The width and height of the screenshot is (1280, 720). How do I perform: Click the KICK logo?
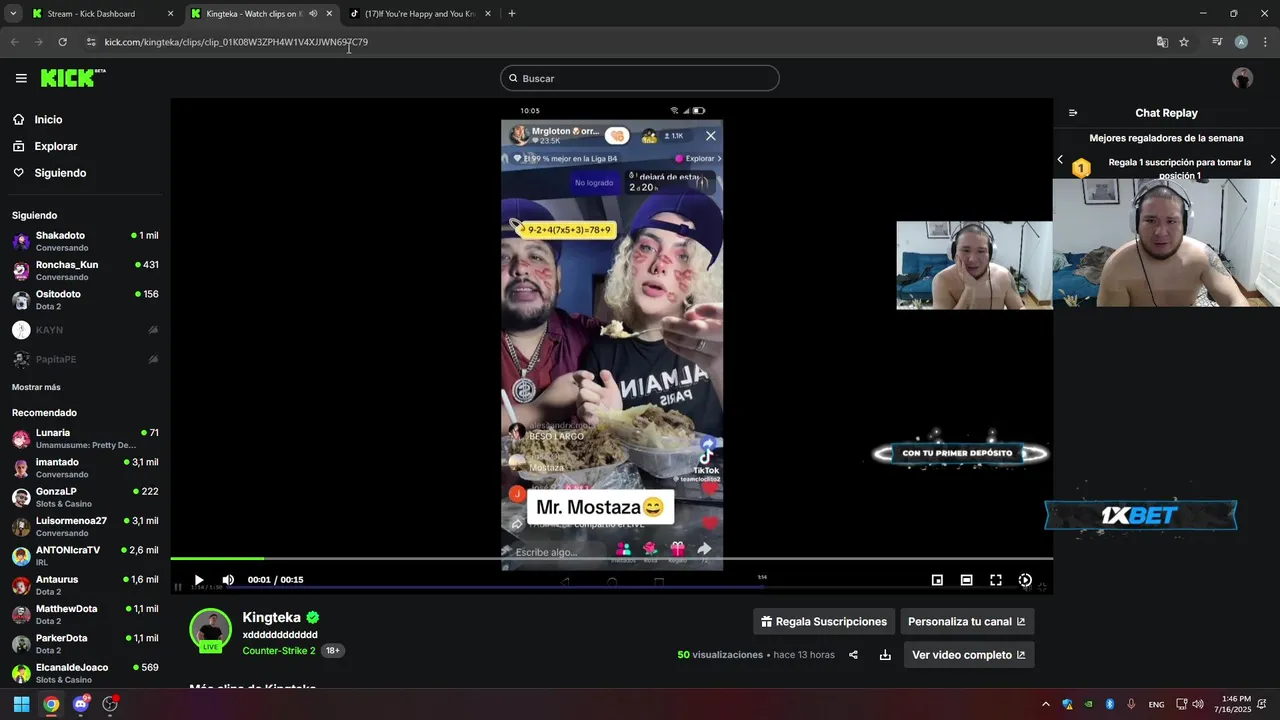pos(72,78)
